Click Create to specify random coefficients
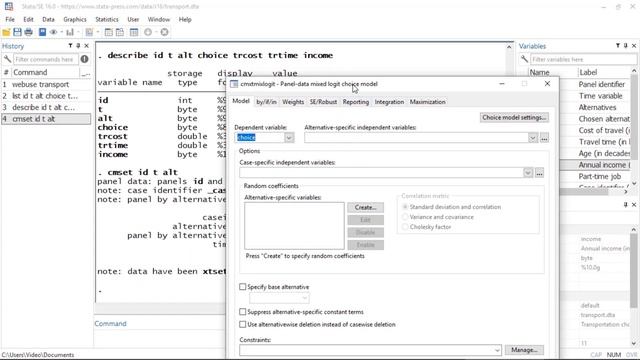This screenshot has width=640, height=360. [x=365, y=207]
